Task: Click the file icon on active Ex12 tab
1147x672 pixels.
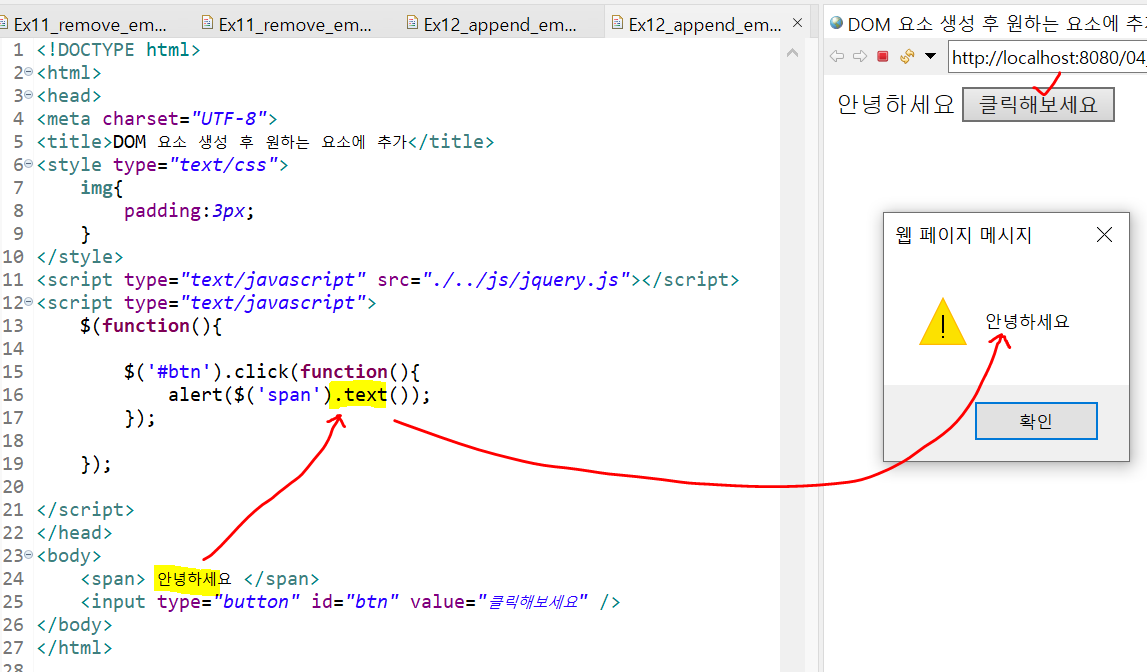Action: [x=617, y=23]
